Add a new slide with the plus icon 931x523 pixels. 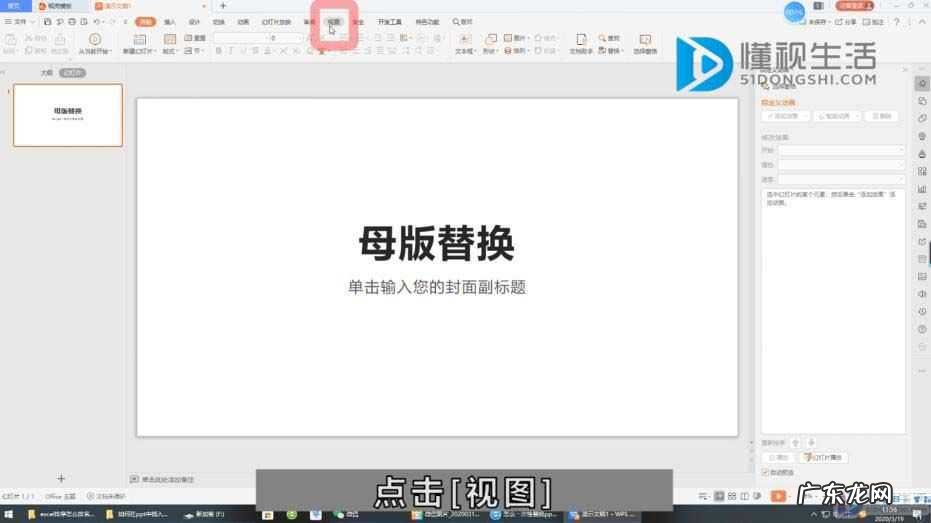click(61, 478)
